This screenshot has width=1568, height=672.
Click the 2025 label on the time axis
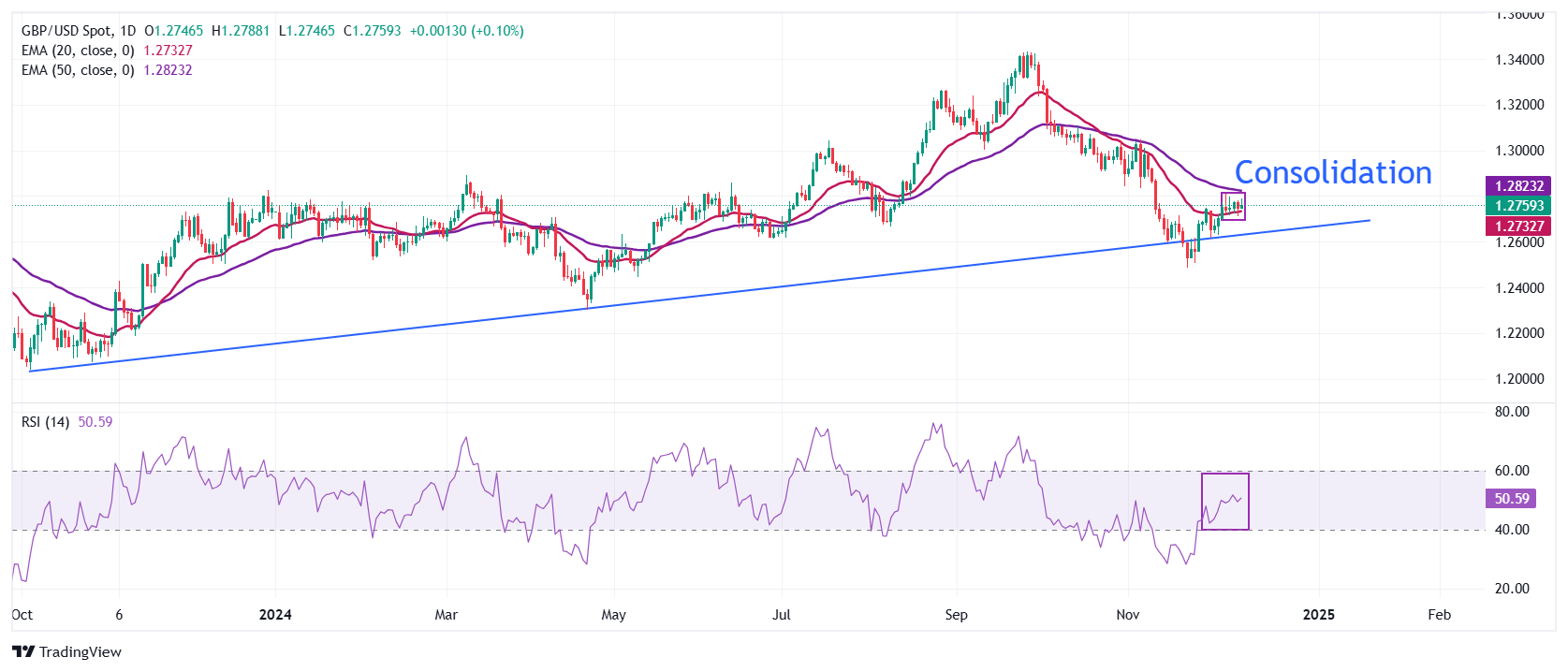click(x=1319, y=615)
